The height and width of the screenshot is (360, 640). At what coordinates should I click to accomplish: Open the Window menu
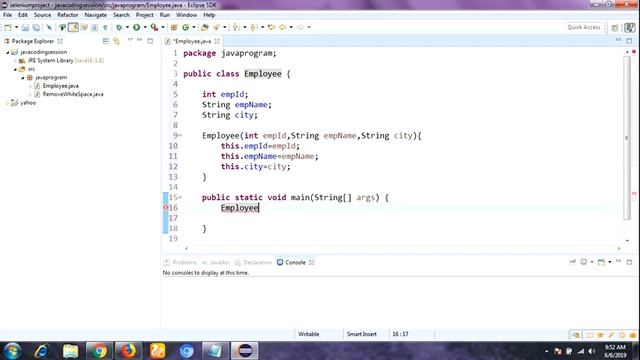pyautogui.click(x=187, y=15)
